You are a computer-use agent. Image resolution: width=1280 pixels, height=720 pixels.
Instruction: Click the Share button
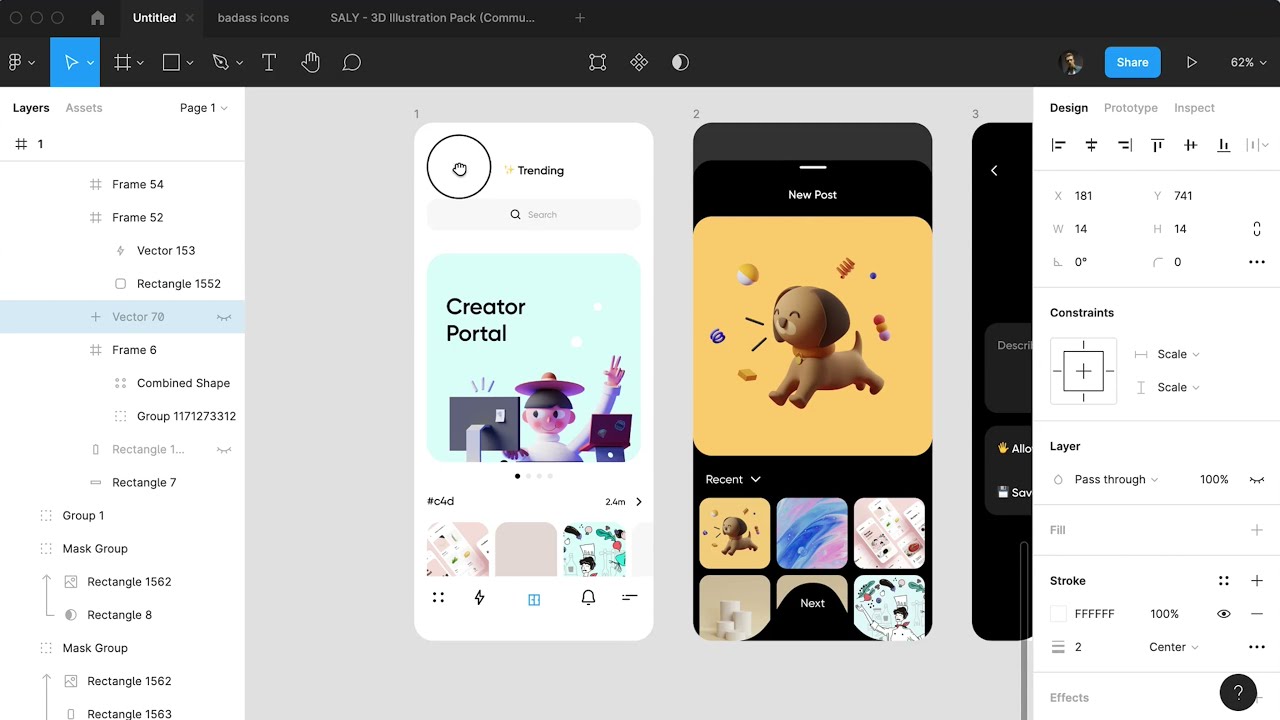1132,62
